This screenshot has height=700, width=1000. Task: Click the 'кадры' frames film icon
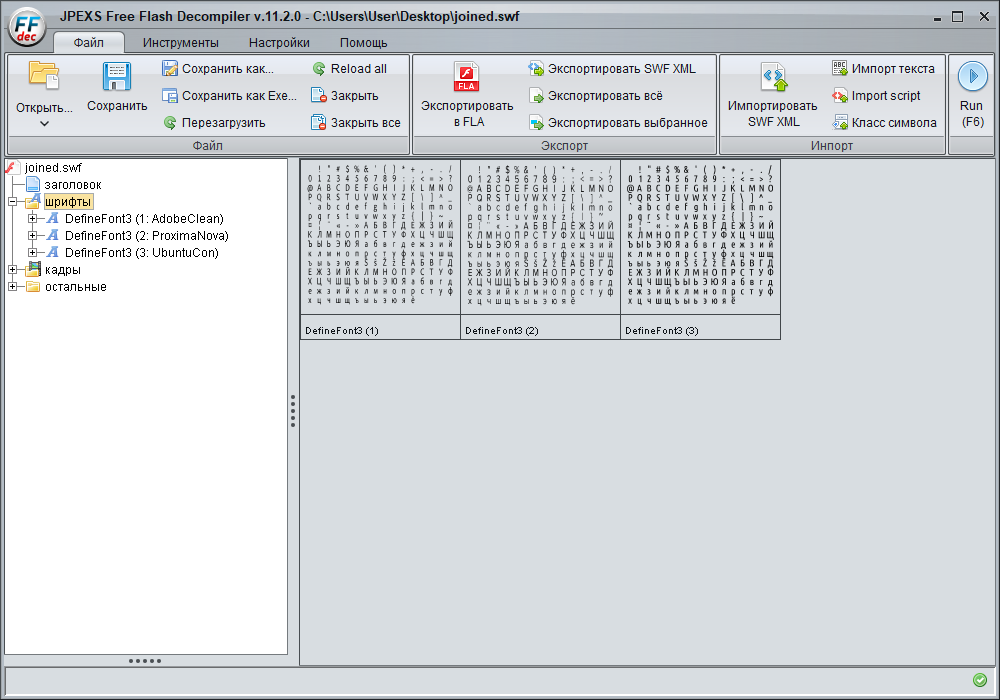[x=33, y=270]
